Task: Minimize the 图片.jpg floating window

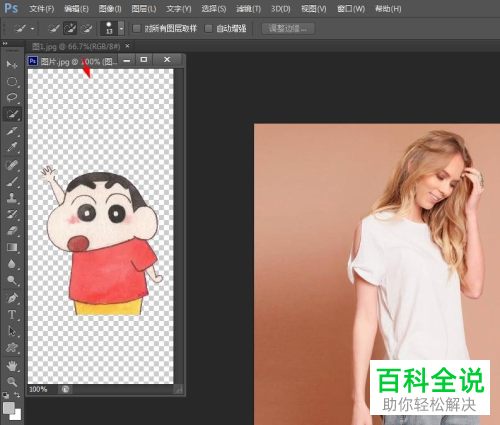Action: click(127, 60)
